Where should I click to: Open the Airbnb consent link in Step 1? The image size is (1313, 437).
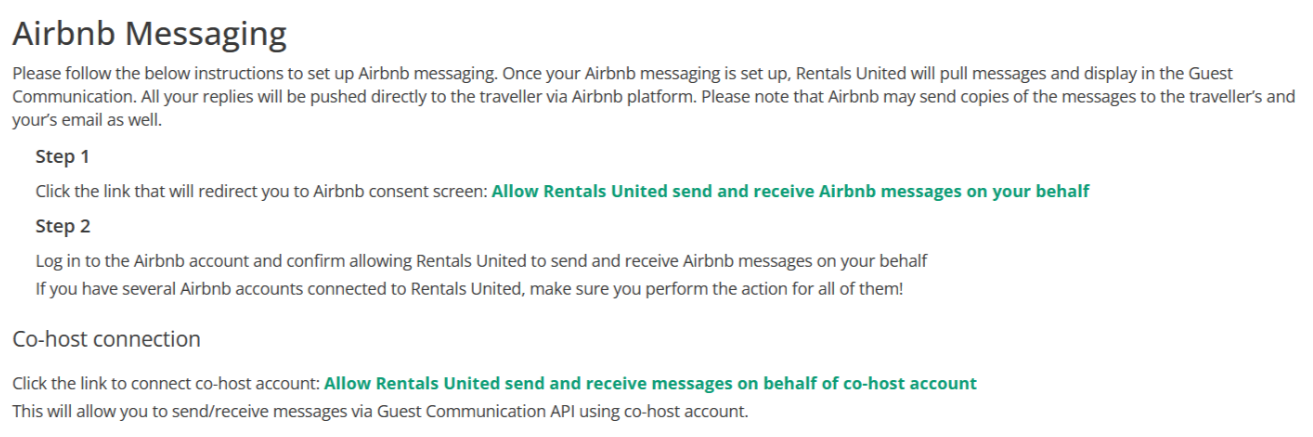coord(790,191)
